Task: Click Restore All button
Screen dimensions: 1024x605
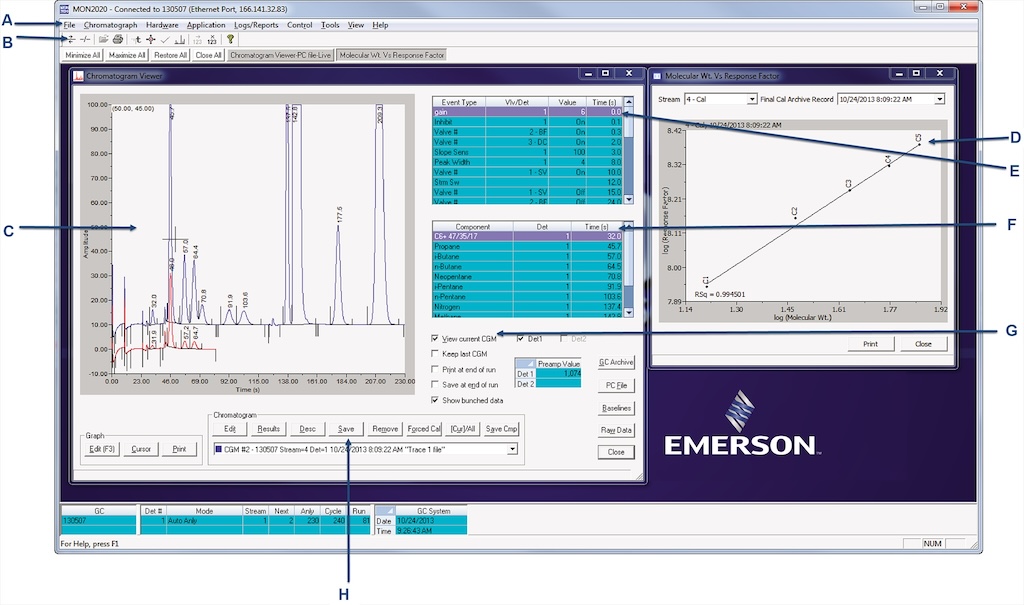Action: click(x=170, y=55)
